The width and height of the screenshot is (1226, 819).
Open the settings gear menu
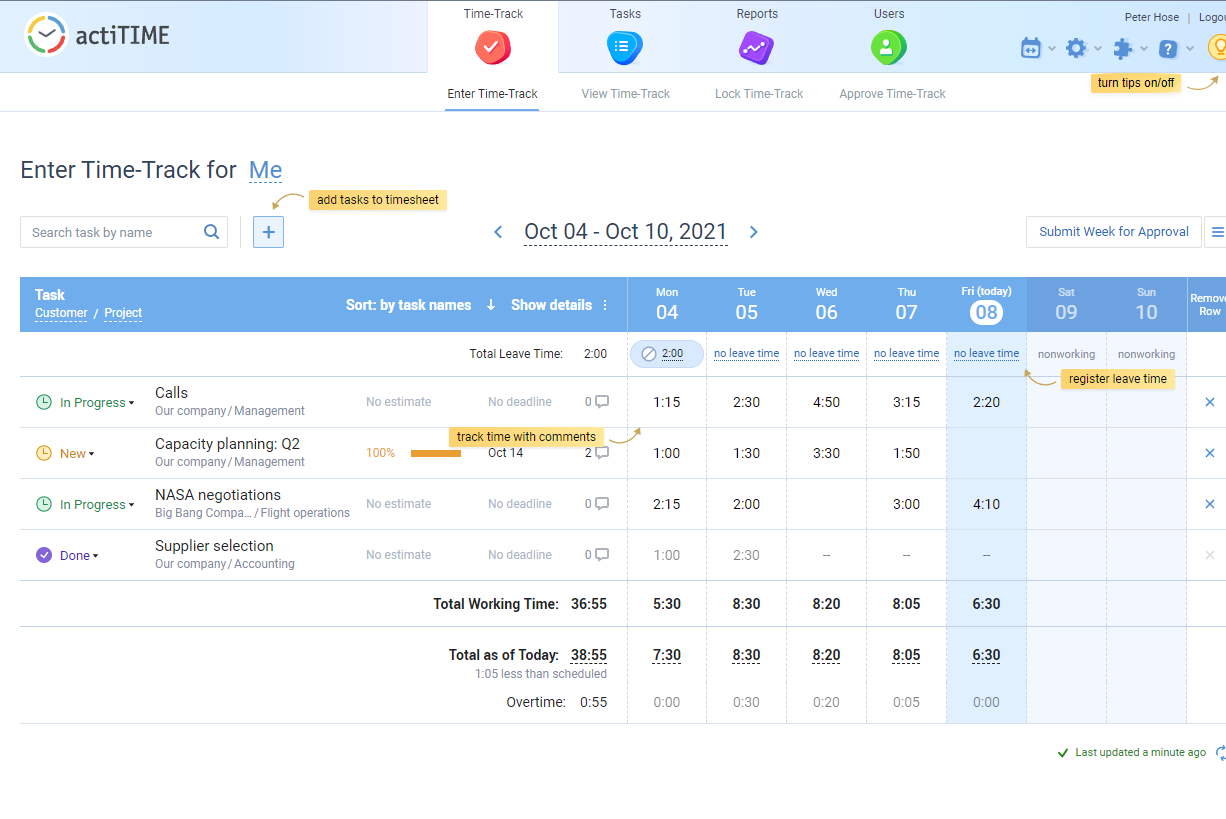1076,48
